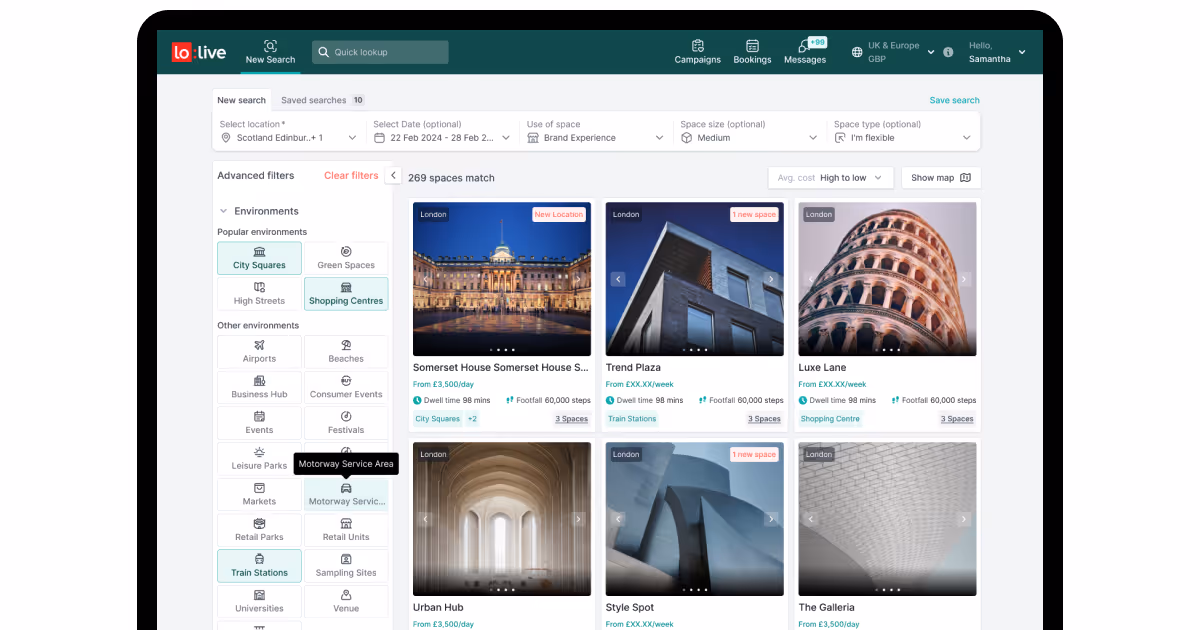Click the info icon beside region selector
The width and height of the screenshot is (1200, 630).
[948, 52]
